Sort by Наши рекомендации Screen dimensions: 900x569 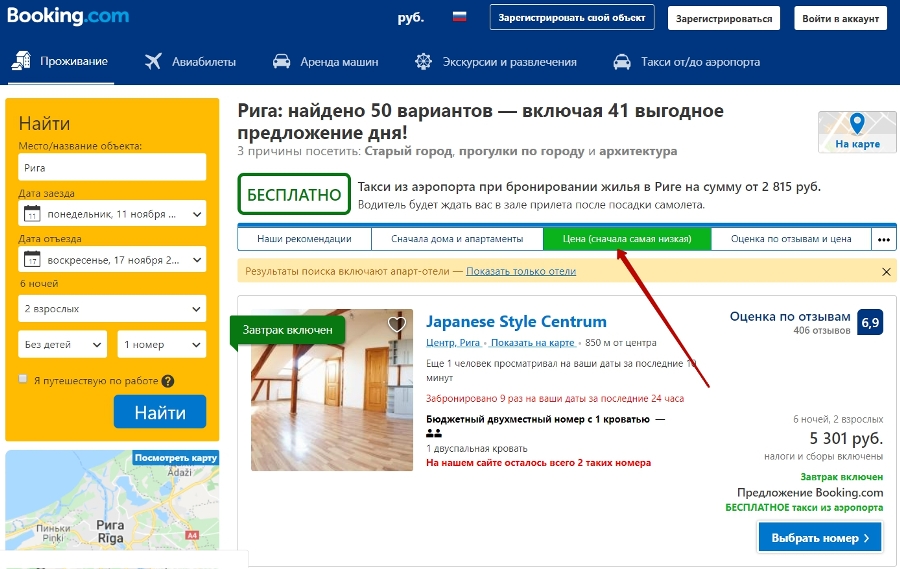click(x=304, y=239)
